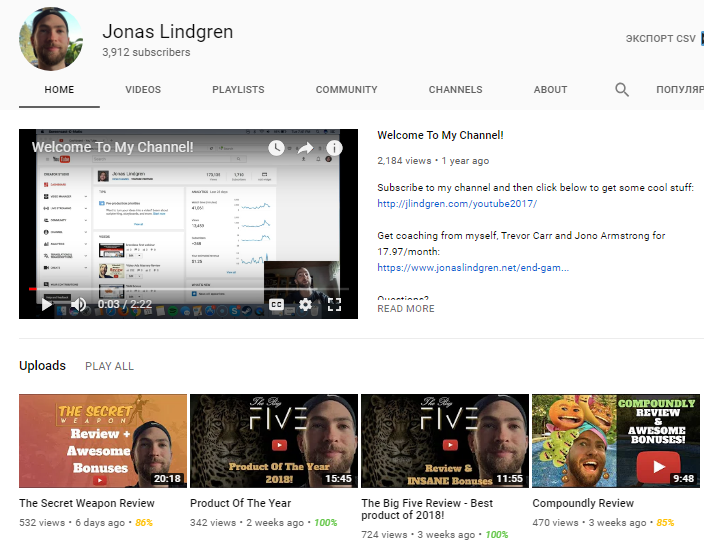Play the Welcome To My Channel video
This screenshot has height=543, width=704.
tap(47, 304)
